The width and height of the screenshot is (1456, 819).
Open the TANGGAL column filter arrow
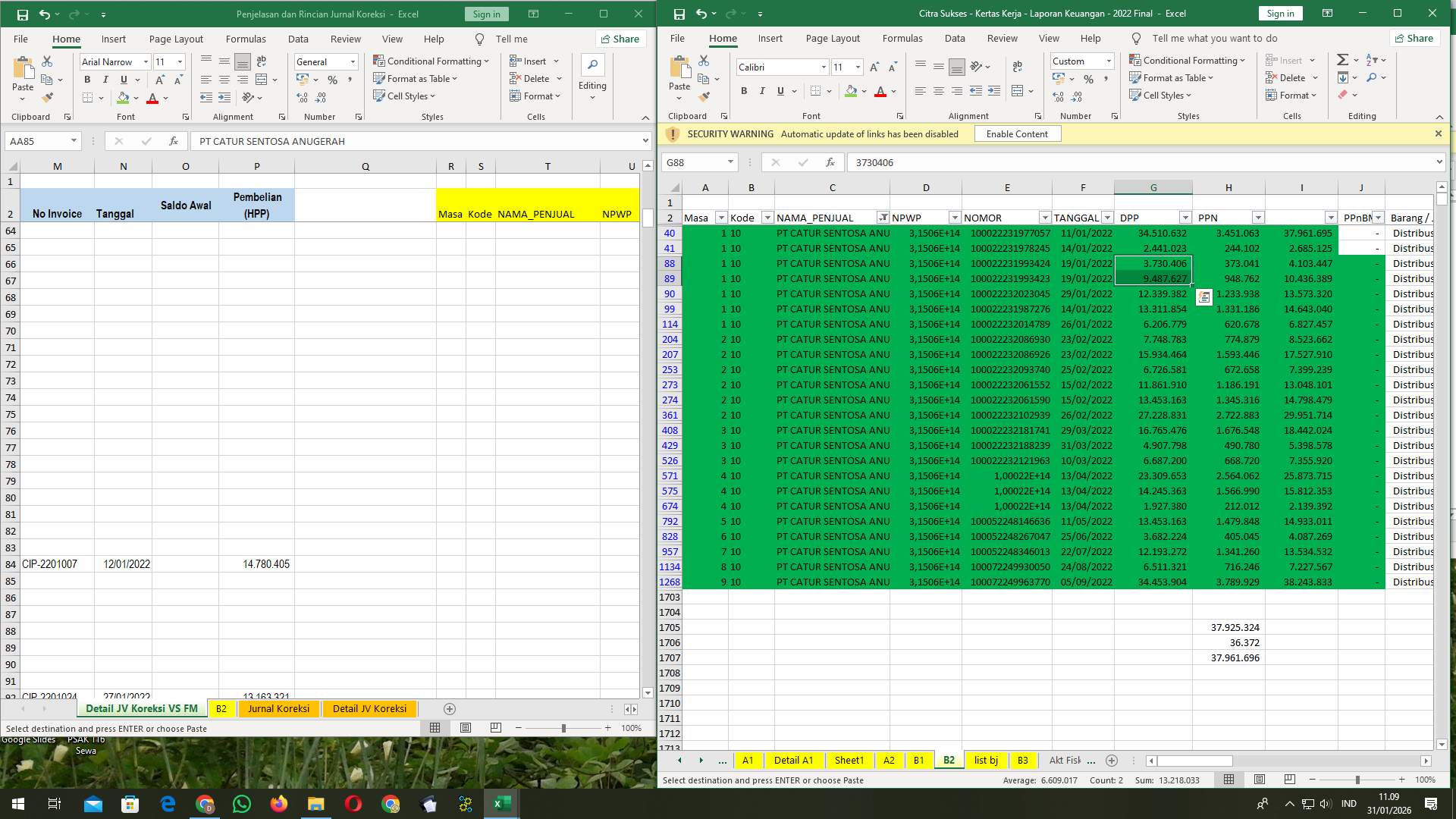pyautogui.click(x=1107, y=218)
